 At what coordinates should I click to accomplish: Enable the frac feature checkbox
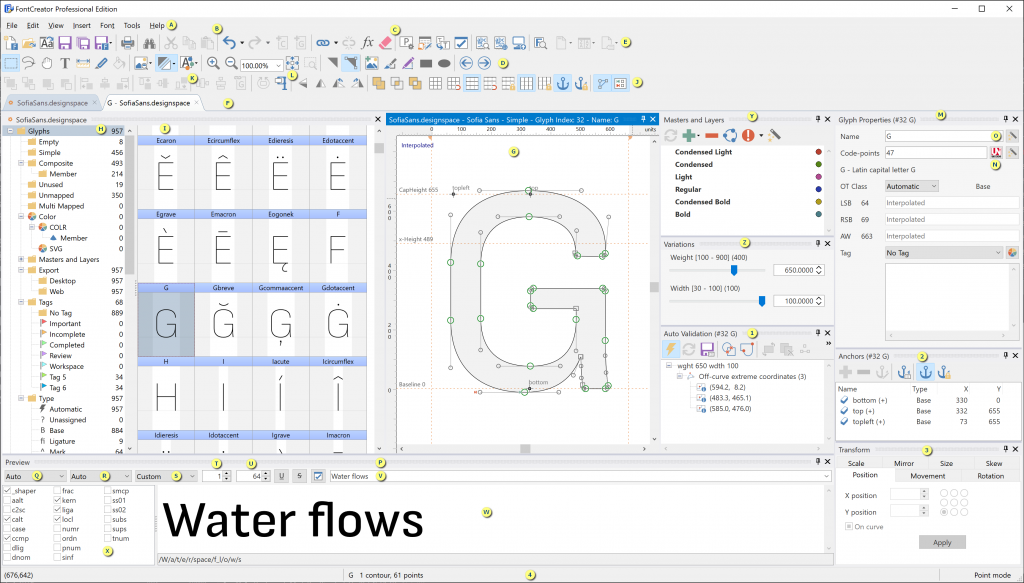pos(57,490)
